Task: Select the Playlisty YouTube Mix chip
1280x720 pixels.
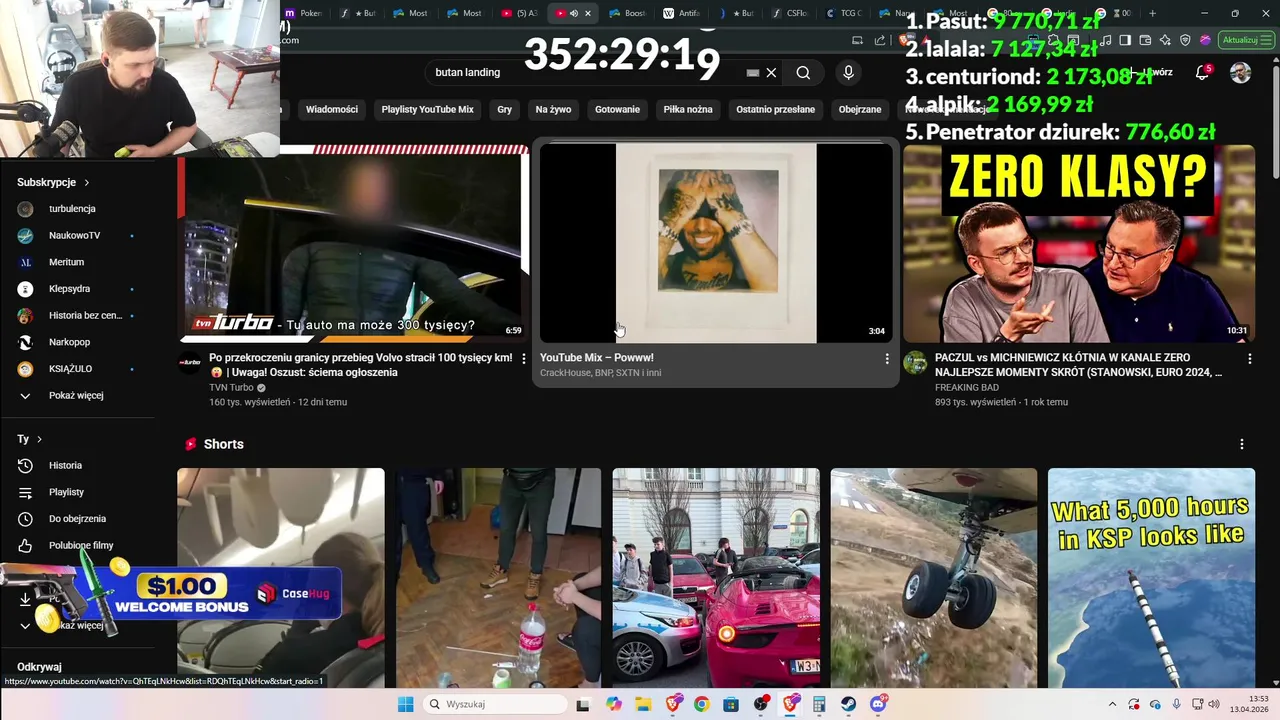Action: (x=427, y=109)
